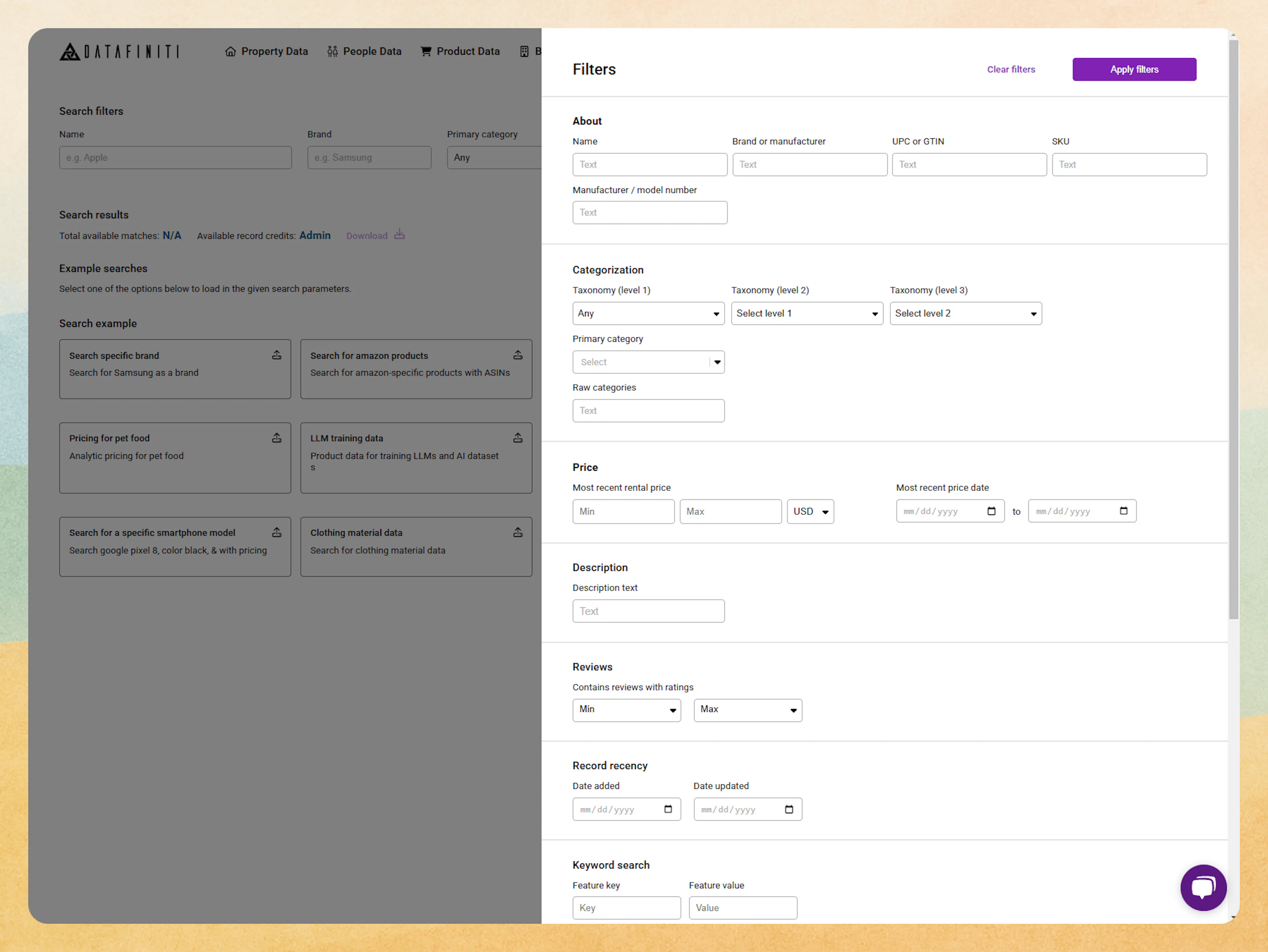Open the calendar picker for Date added
This screenshot has height=952, width=1268.
tap(668, 809)
